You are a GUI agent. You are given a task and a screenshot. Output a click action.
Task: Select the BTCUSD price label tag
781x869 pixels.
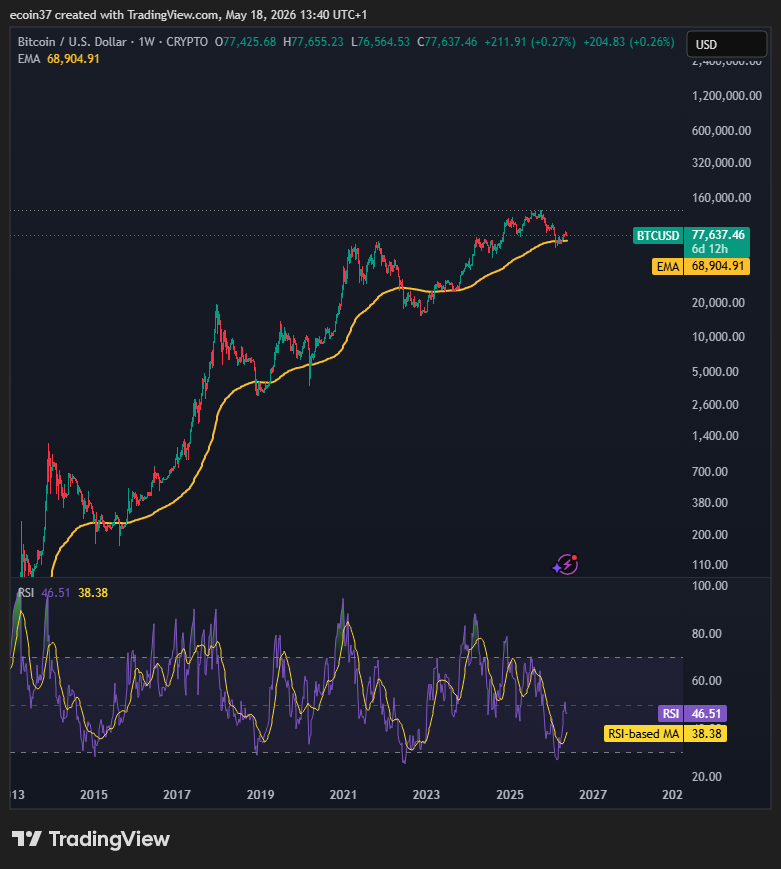658,236
